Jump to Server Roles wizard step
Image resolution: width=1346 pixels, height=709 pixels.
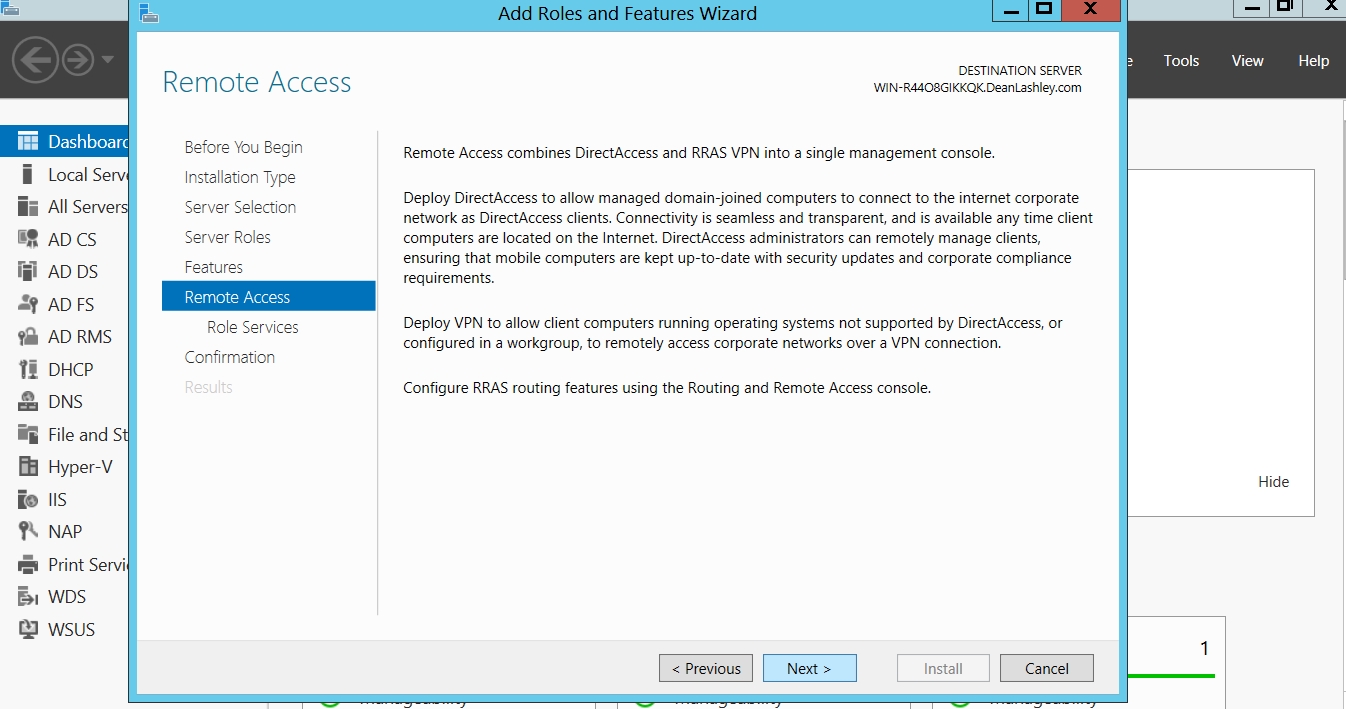[227, 237]
